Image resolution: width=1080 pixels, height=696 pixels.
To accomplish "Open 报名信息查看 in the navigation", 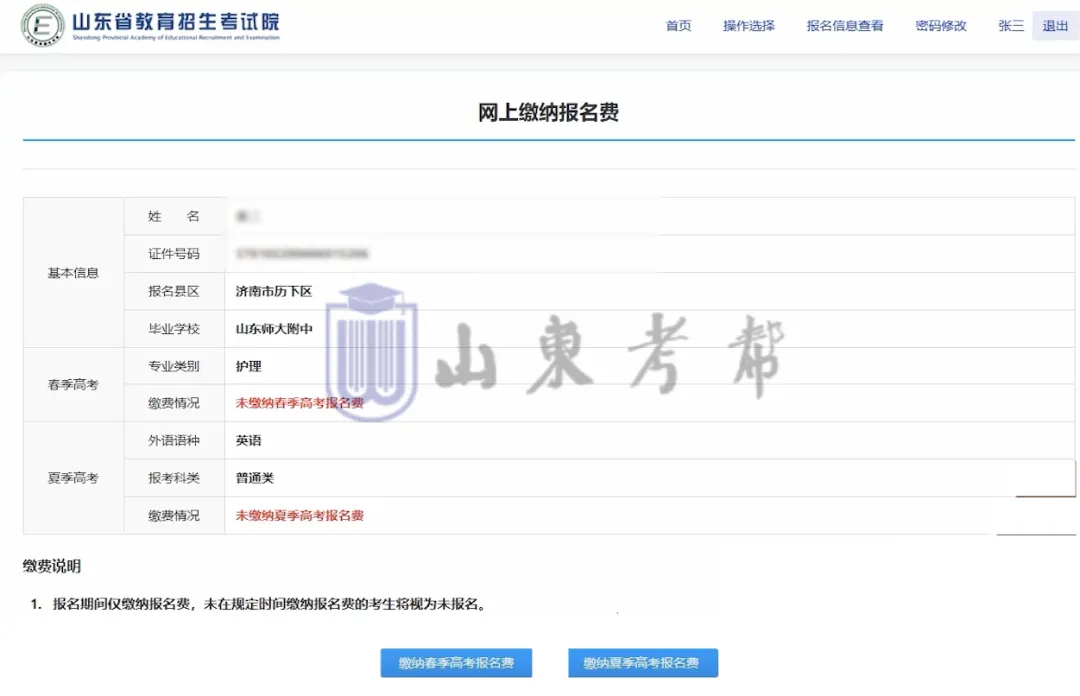I will (844, 26).
